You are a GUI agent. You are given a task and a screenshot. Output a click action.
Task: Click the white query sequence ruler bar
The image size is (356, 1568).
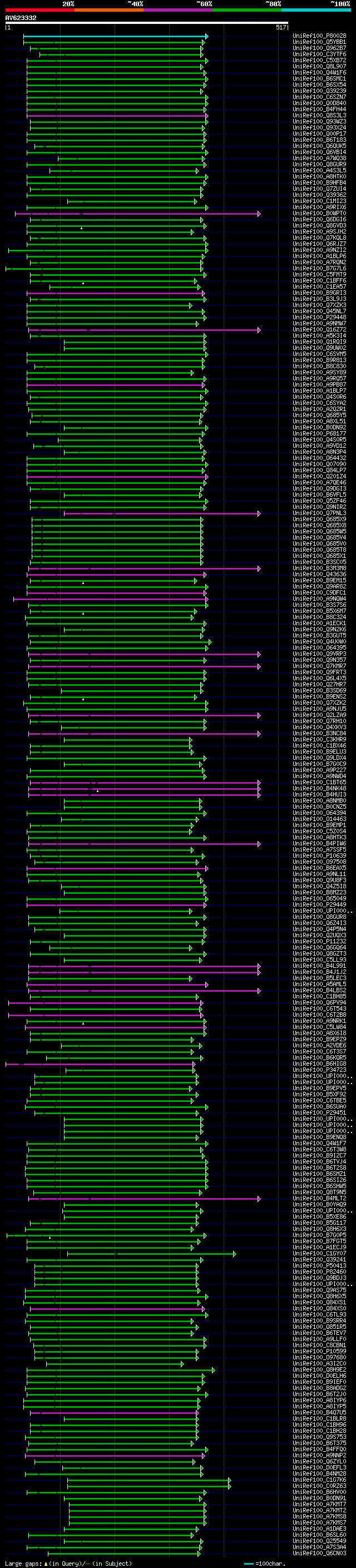(x=147, y=23)
